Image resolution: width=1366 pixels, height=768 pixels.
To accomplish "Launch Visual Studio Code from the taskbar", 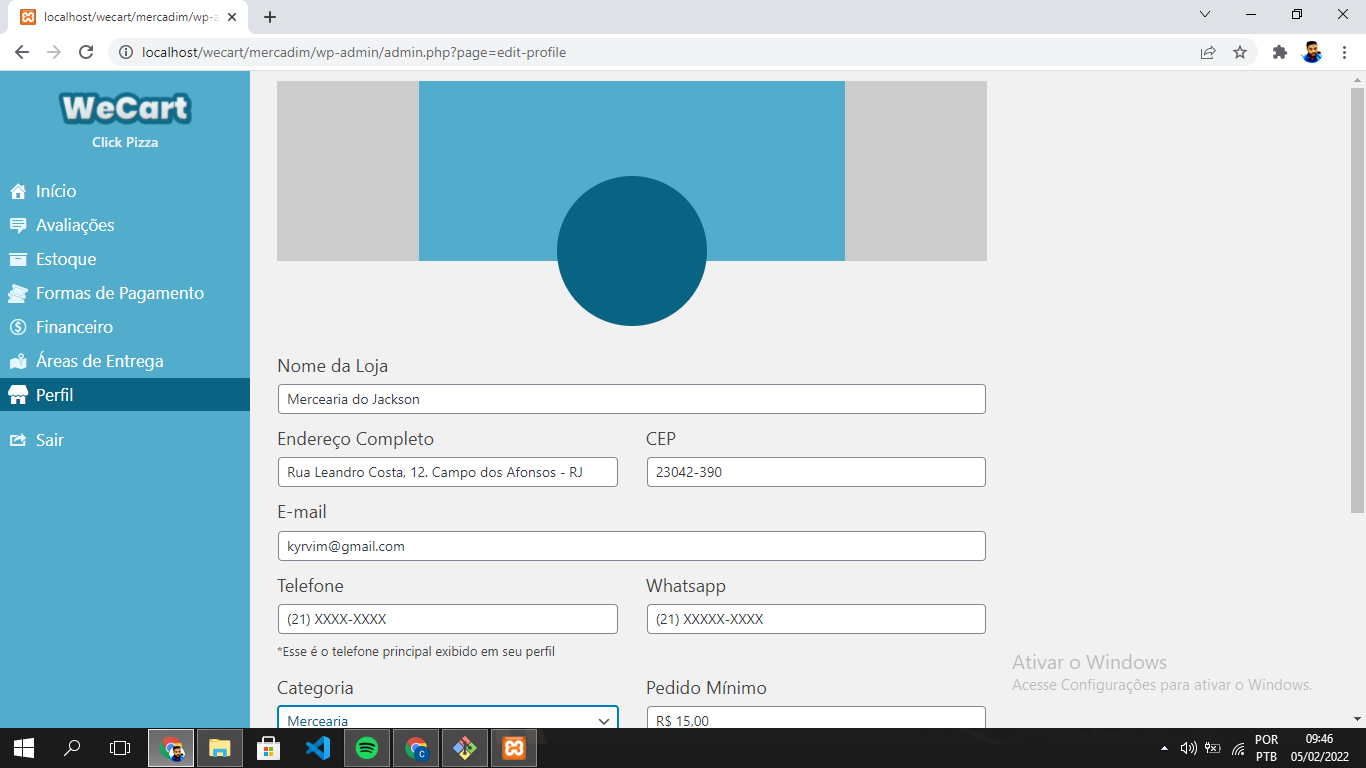I will (318, 747).
